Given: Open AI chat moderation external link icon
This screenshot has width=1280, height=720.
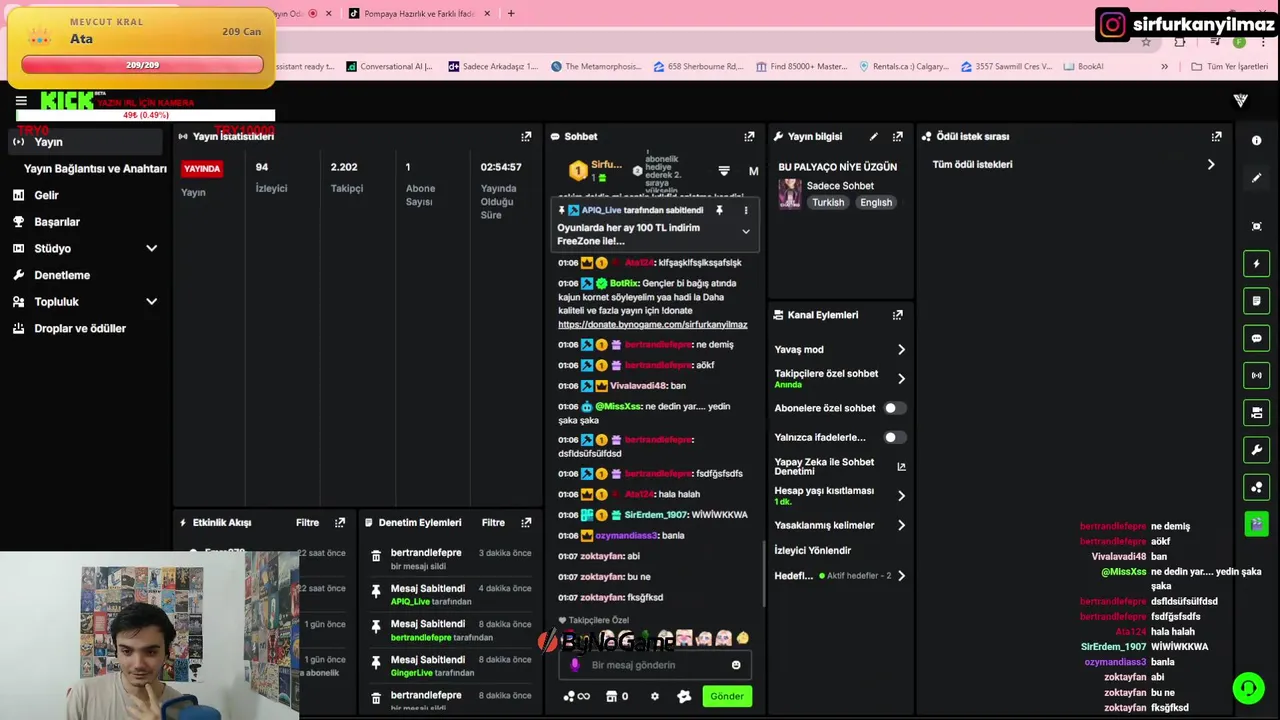Looking at the screenshot, I should 901,467.
